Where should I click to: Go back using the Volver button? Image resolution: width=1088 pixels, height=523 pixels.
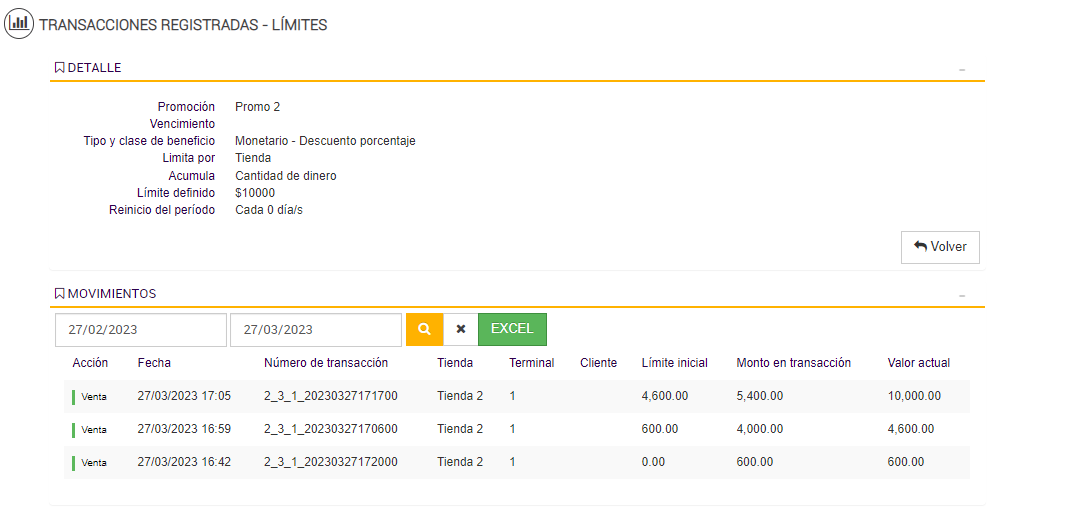[940, 247]
